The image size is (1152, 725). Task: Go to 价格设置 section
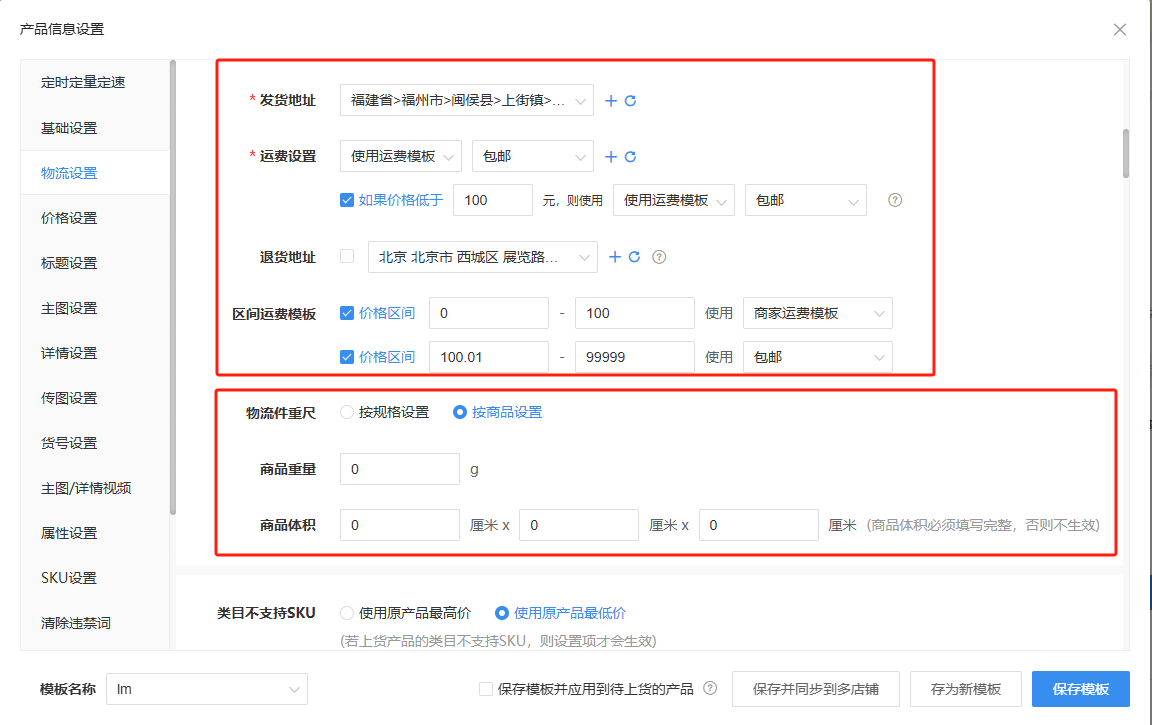(x=69, y=218)
